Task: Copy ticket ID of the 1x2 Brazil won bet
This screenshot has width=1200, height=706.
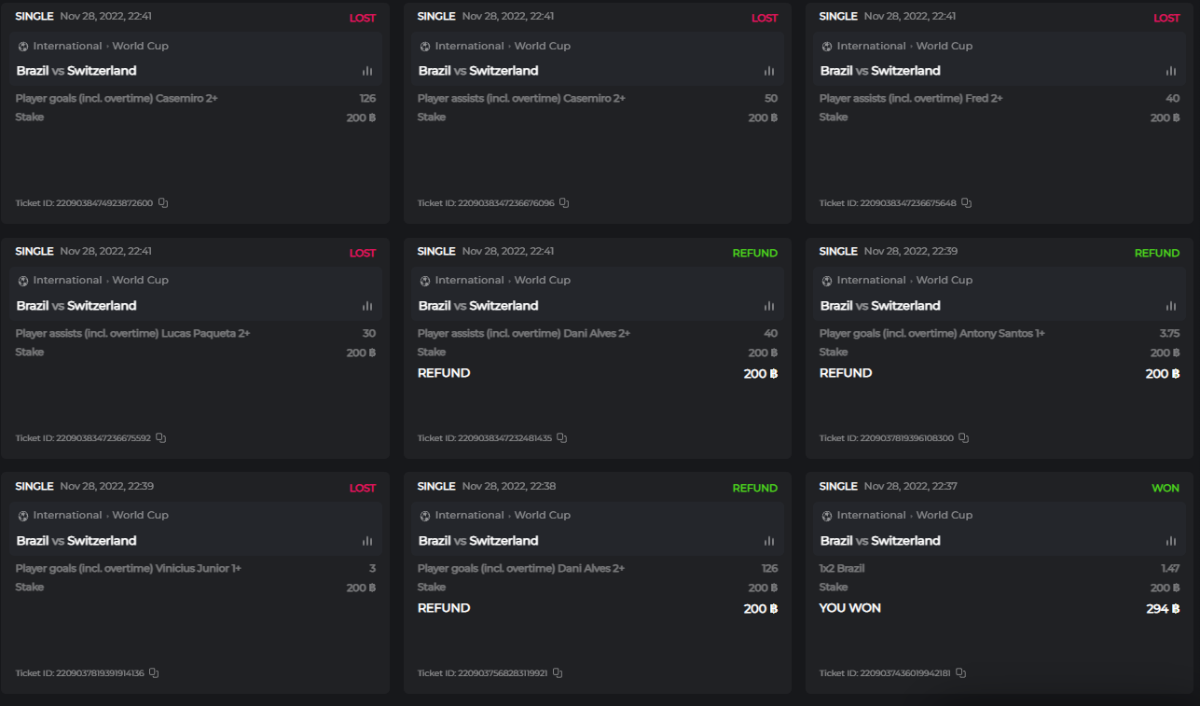Action: [x=961, y=673]
